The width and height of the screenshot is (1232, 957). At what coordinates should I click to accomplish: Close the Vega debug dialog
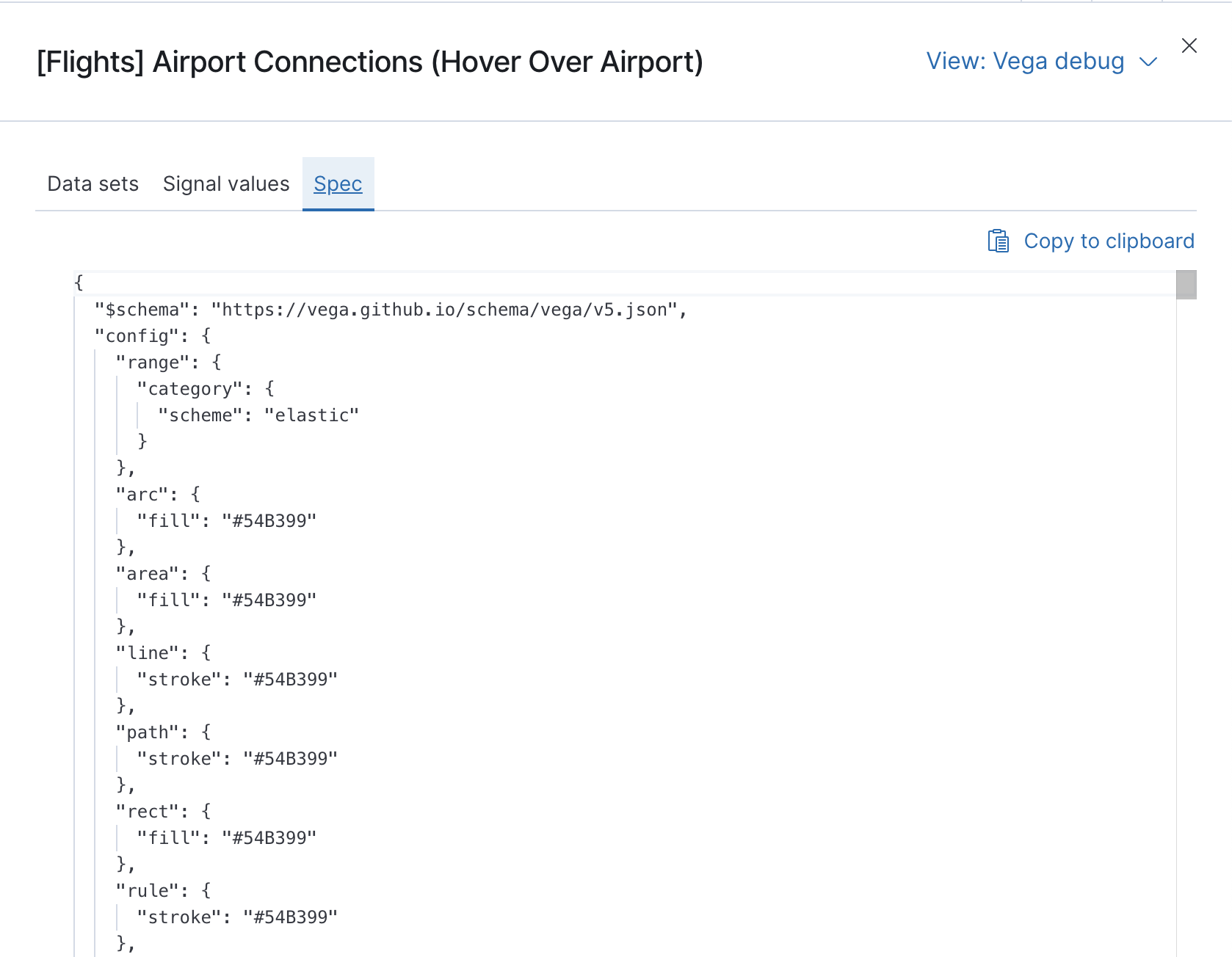coord(1189,45)
